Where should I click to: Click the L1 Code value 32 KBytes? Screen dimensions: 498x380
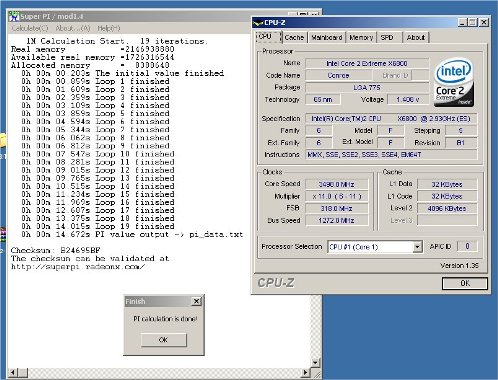(x=447, y=196)
